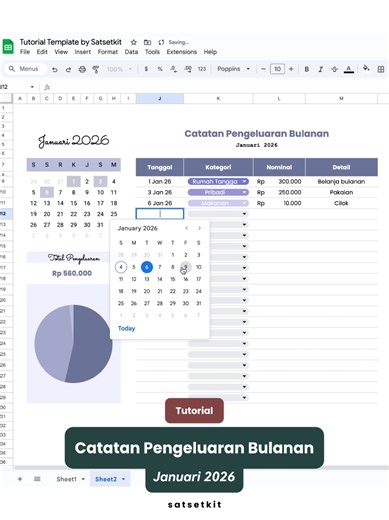Open the Edit menu

point(42,52)
